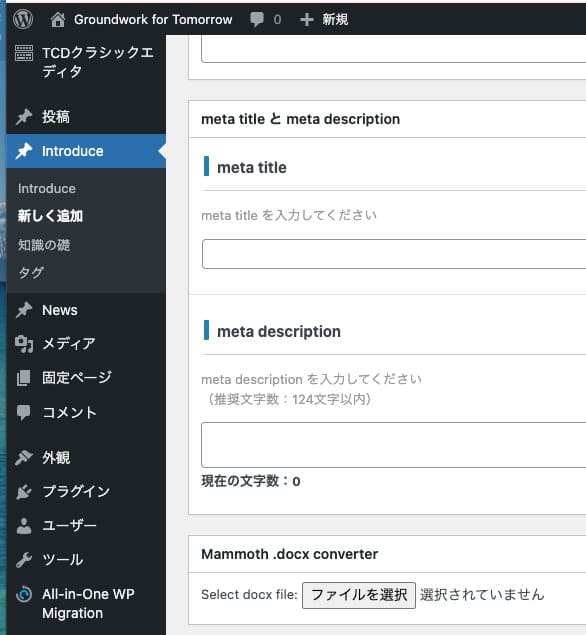The height and width of the screenshot is (635, 586).
Task: Click the ファイルを選択 file button
Action: tap(359, 595)
